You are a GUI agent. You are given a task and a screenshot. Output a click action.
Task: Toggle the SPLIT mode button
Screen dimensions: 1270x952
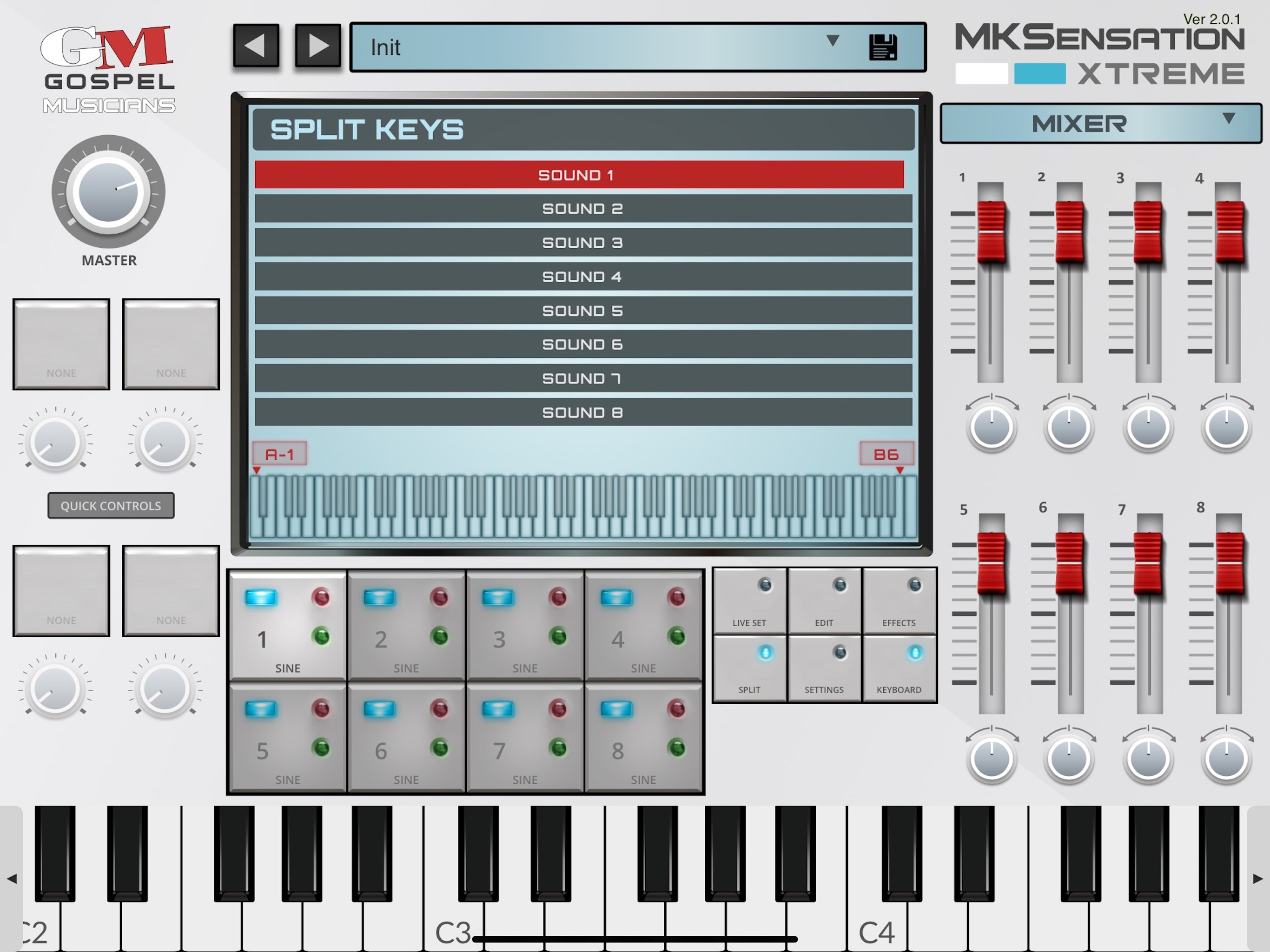[749, 668]
